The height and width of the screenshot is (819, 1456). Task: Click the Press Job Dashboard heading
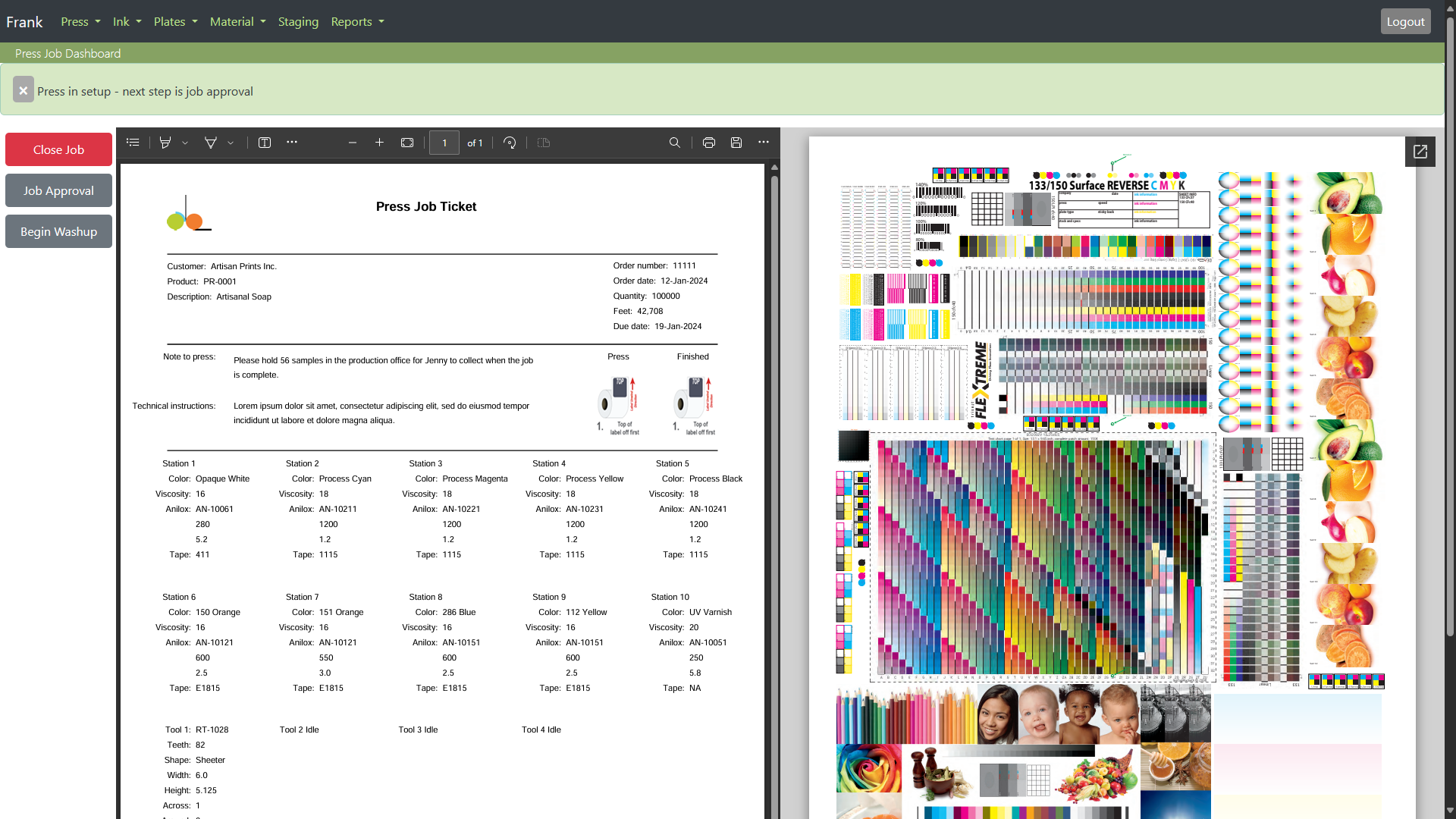tap(67, 53)
